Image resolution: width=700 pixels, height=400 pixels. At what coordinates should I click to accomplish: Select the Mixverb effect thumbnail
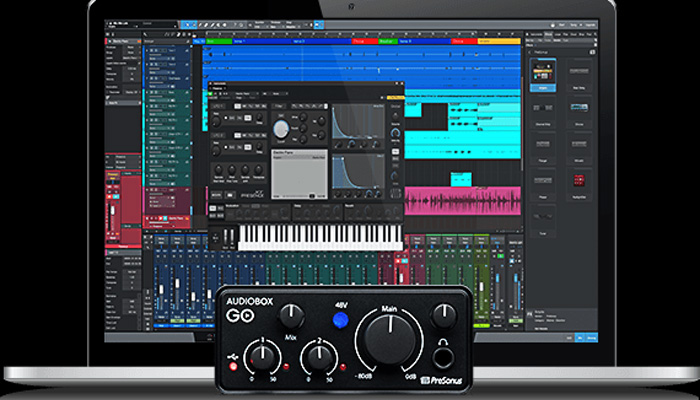pyautogui.click(x=579, y=148)
